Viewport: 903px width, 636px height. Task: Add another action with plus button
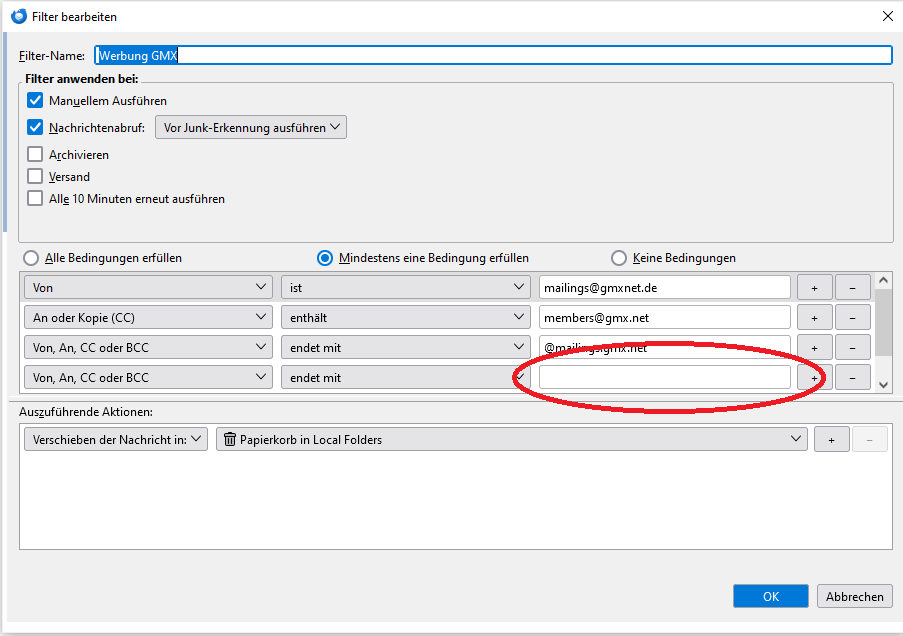[x=831, y=440]
